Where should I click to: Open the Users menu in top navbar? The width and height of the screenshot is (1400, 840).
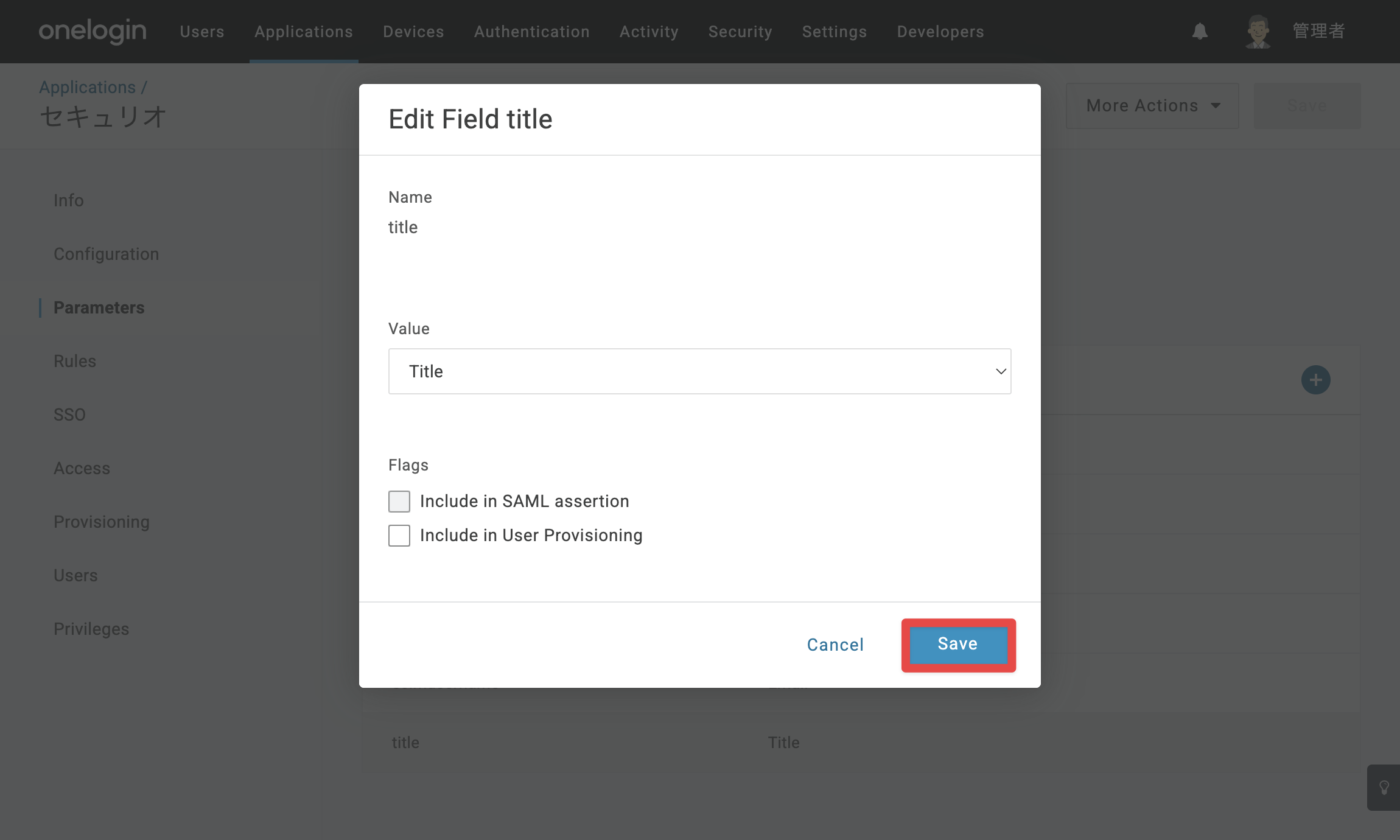click(x=202, y=32)
